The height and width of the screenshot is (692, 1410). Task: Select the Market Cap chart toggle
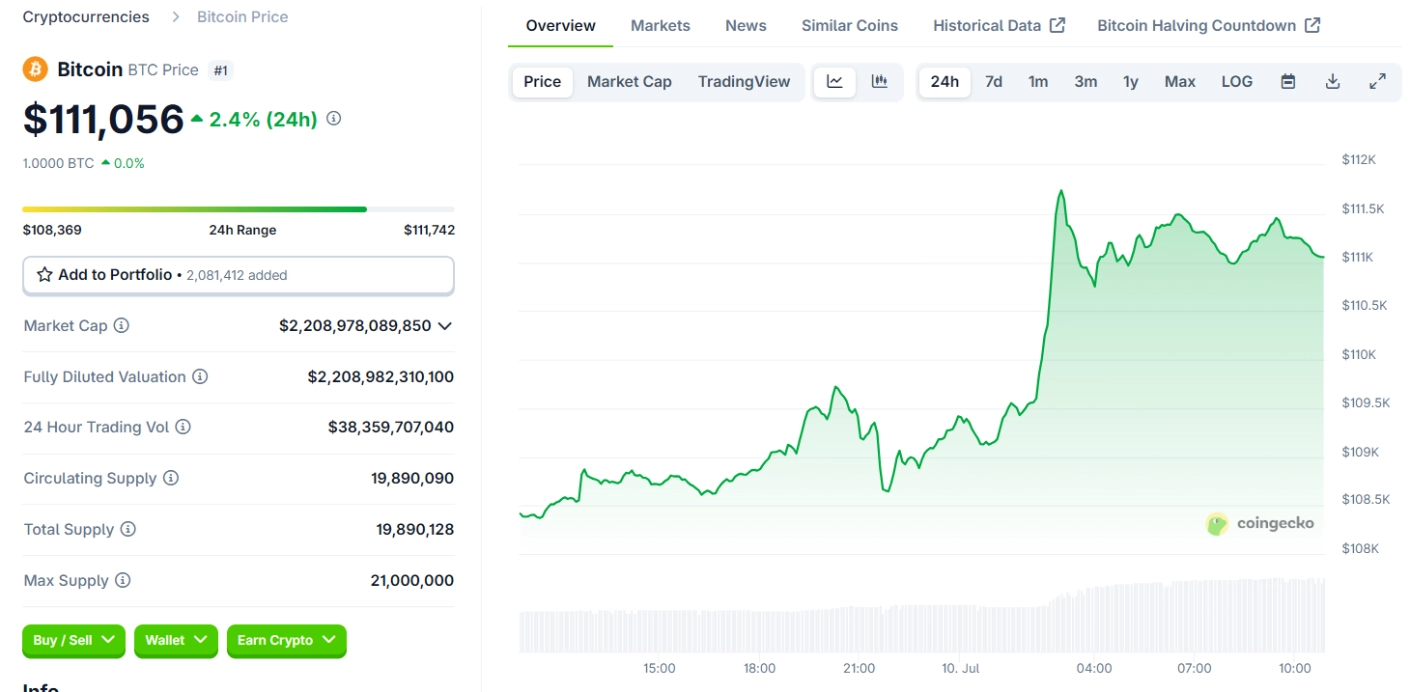629,81
